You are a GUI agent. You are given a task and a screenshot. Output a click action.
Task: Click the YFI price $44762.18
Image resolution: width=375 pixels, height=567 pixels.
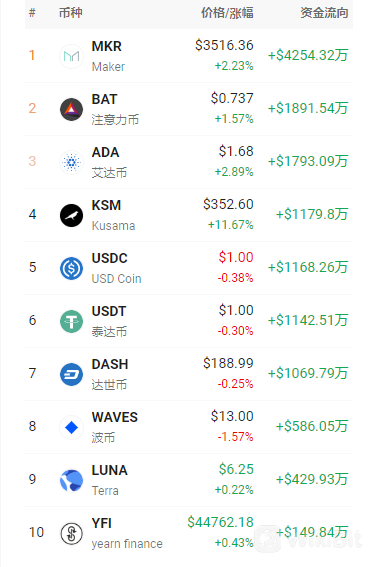coord(220,522)
